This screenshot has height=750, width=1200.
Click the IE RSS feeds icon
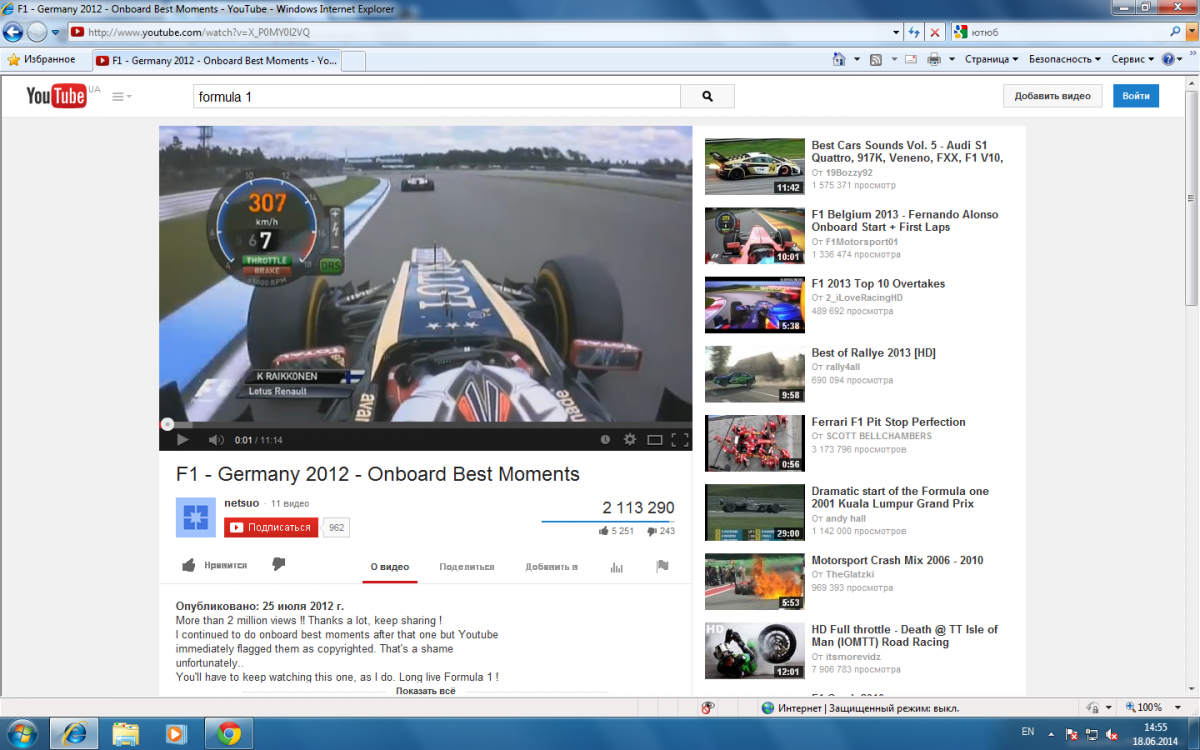875,60
